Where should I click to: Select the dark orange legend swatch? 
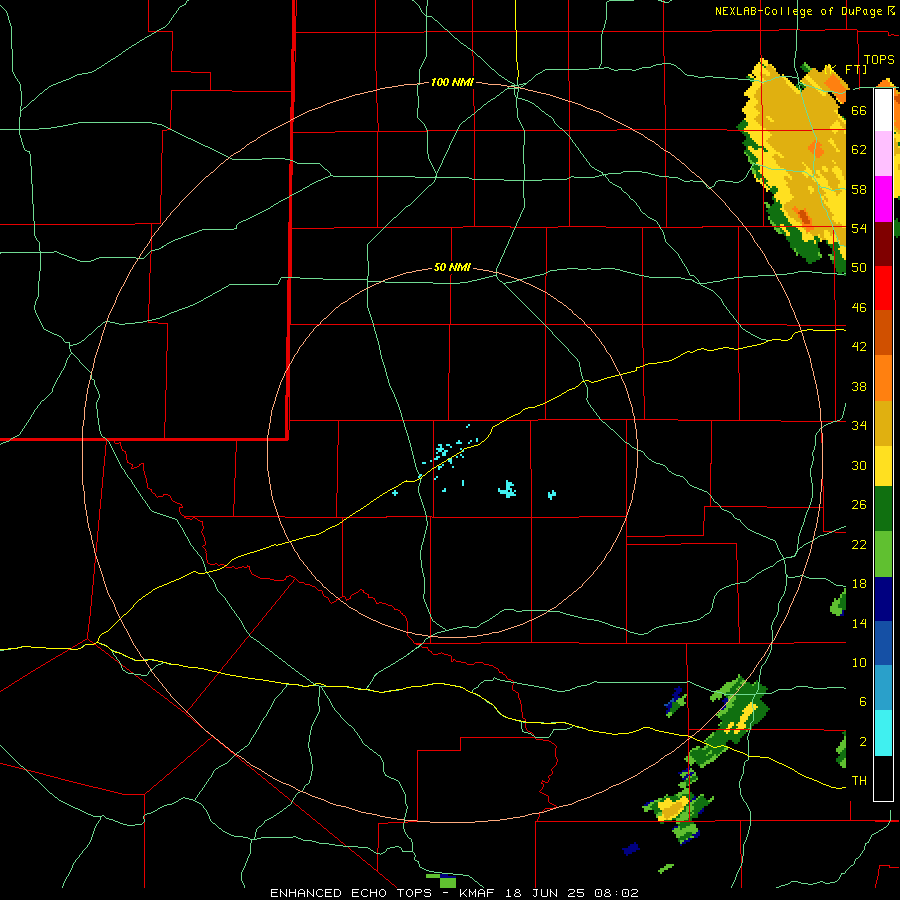point(883,332)
